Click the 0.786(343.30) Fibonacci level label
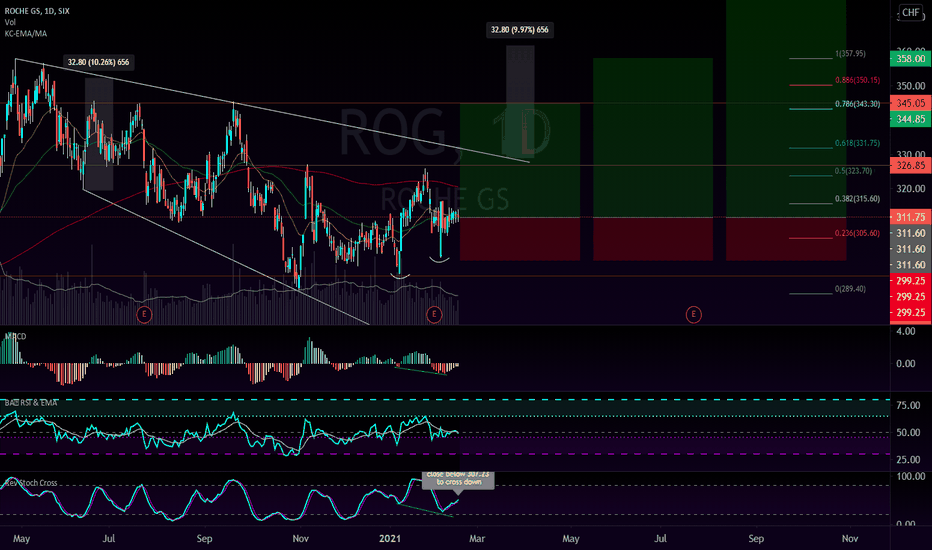The image size is (932, 550). (x=857, y=103)
